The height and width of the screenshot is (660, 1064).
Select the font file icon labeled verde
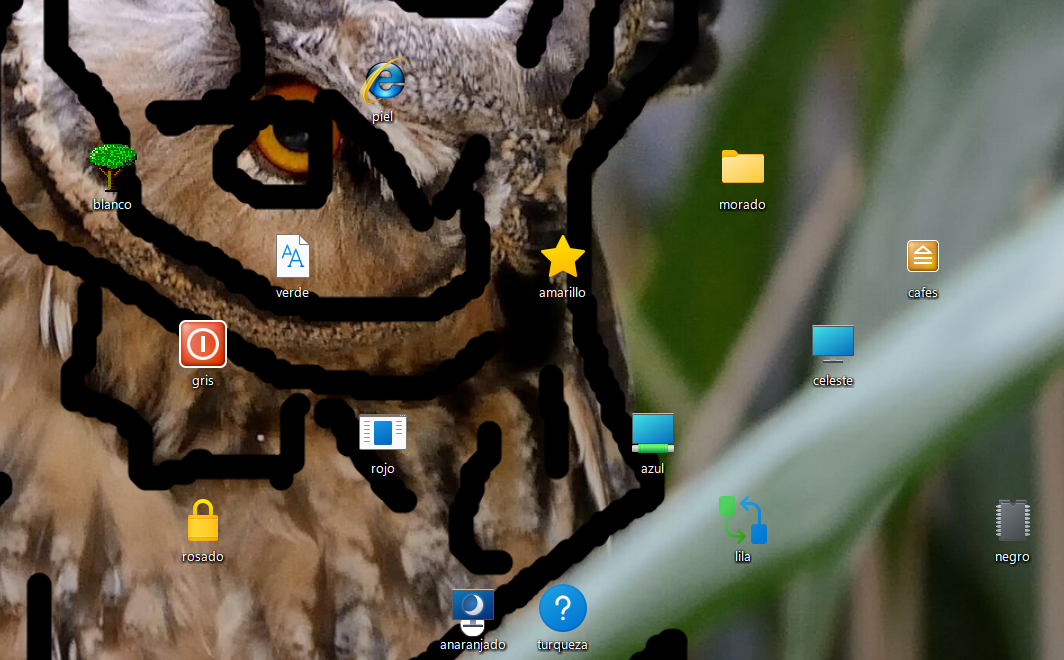[292, 256]
